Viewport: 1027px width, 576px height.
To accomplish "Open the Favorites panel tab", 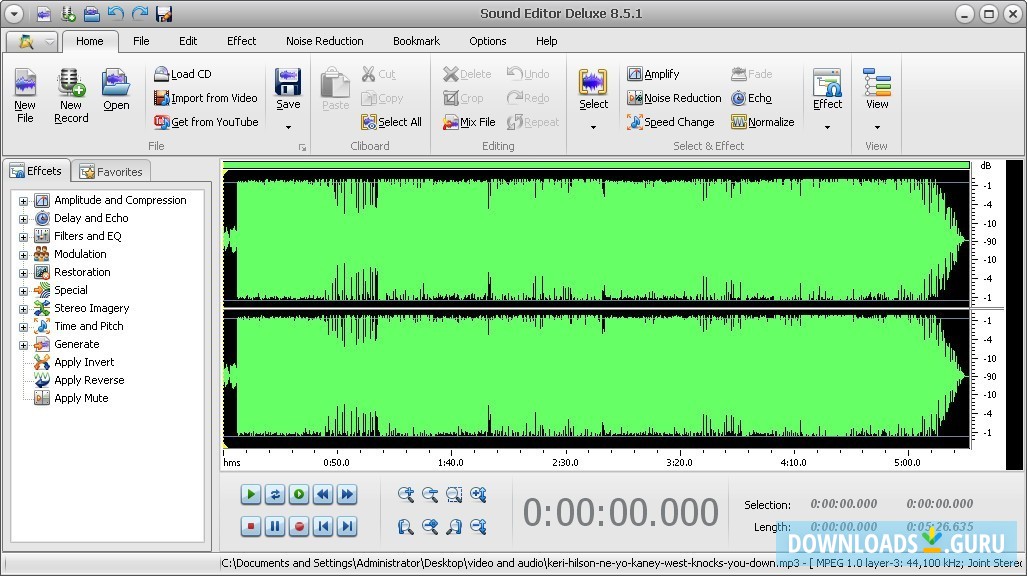I will point(111,172).
